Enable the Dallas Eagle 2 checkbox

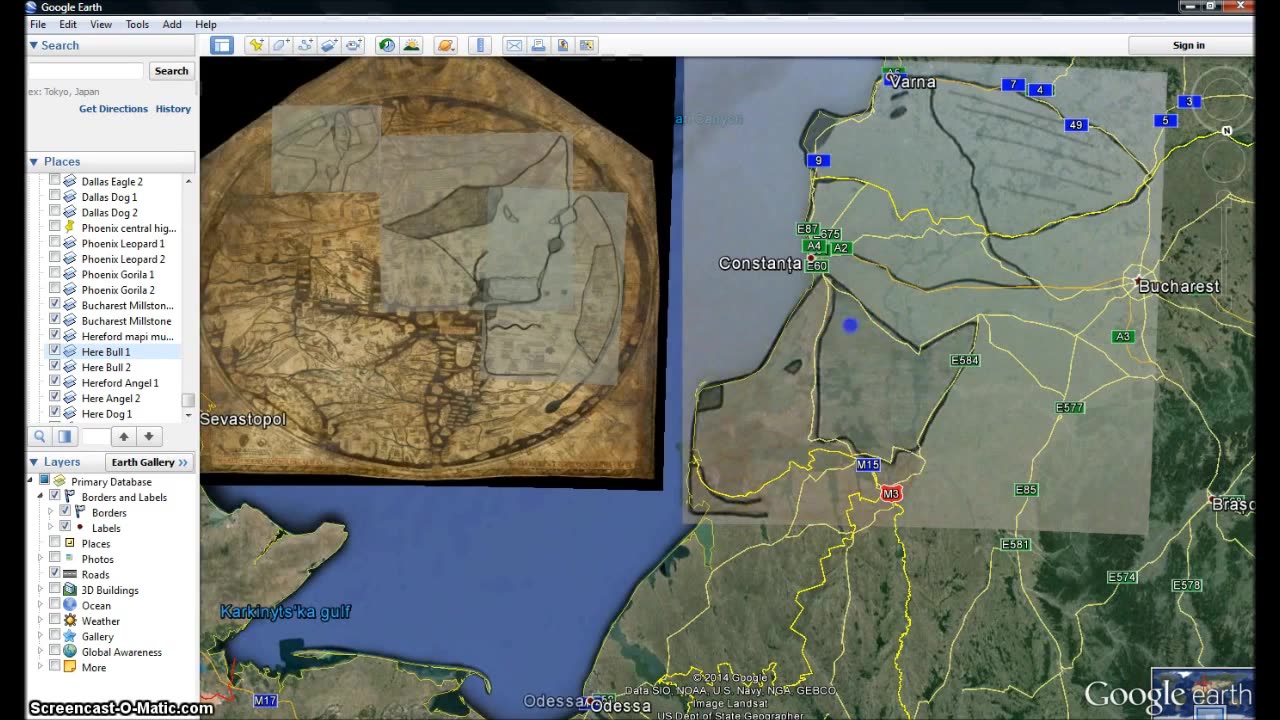(55, 181)
